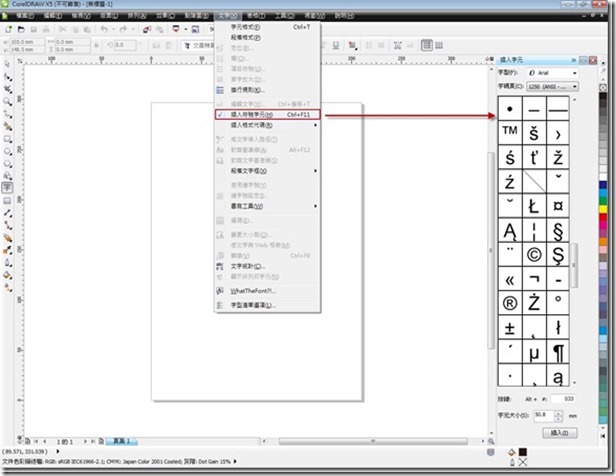Image resolution: width=616 pixels, height=476 pixels.
Task: Select the red swatch in color palette
Action: (603, 217)
